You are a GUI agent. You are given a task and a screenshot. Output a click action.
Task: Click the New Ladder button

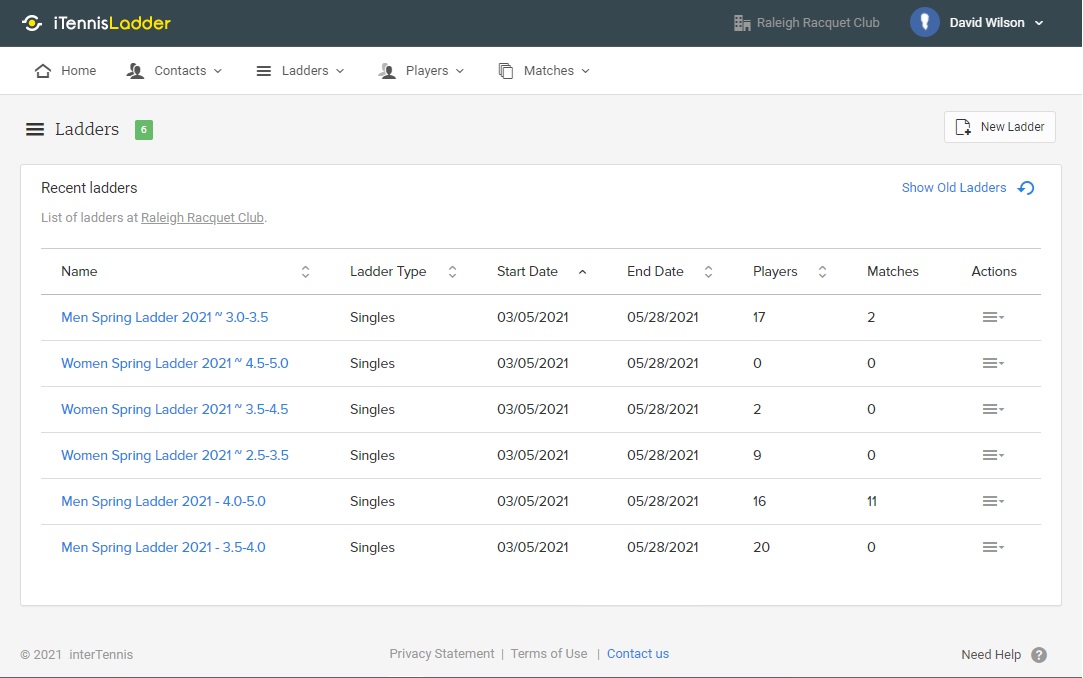click(999, 127)
